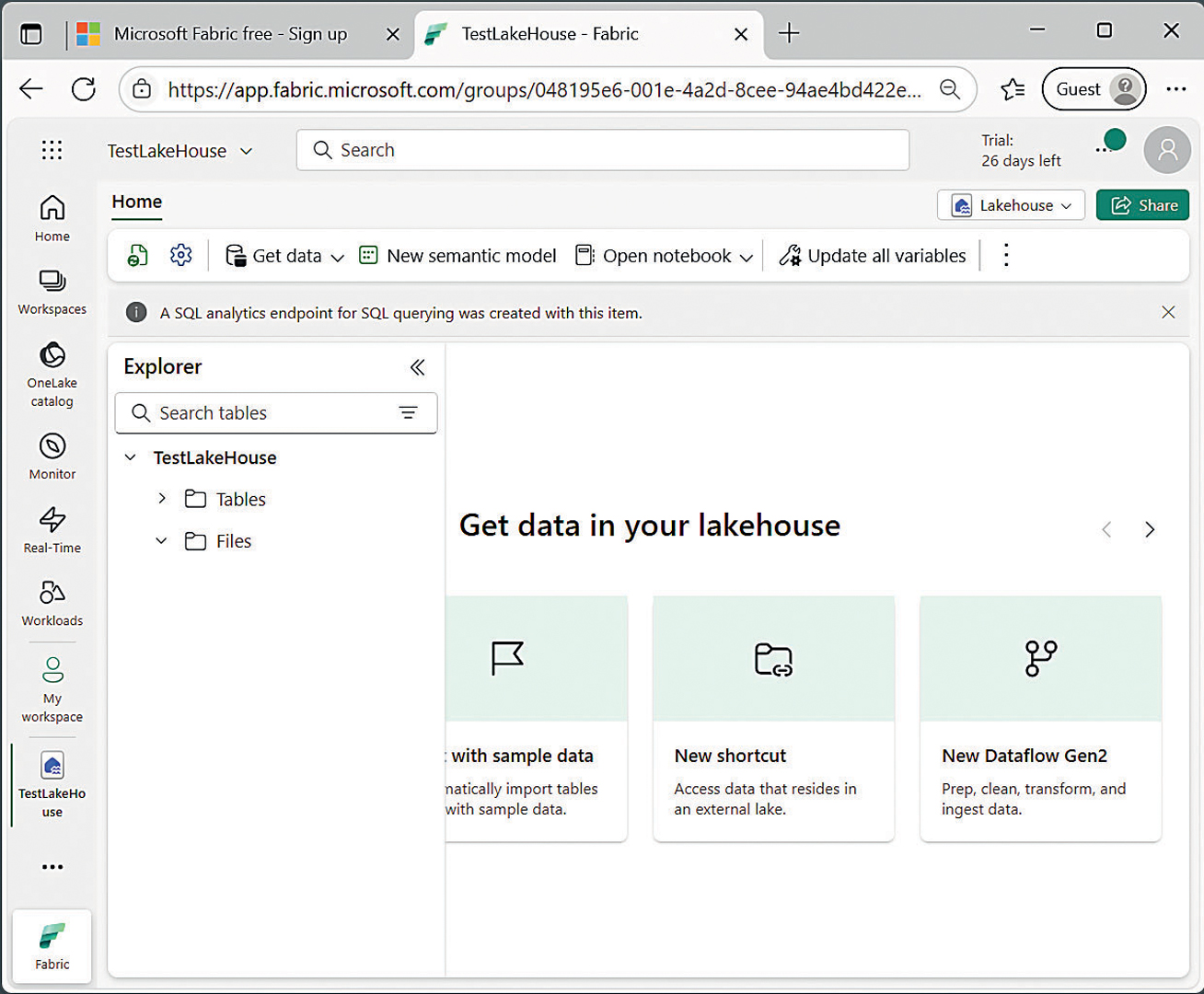Select TestLakeHouse item in left sidebar
Viewport: 1204px width, 994px height.
[x=52, y=785]
